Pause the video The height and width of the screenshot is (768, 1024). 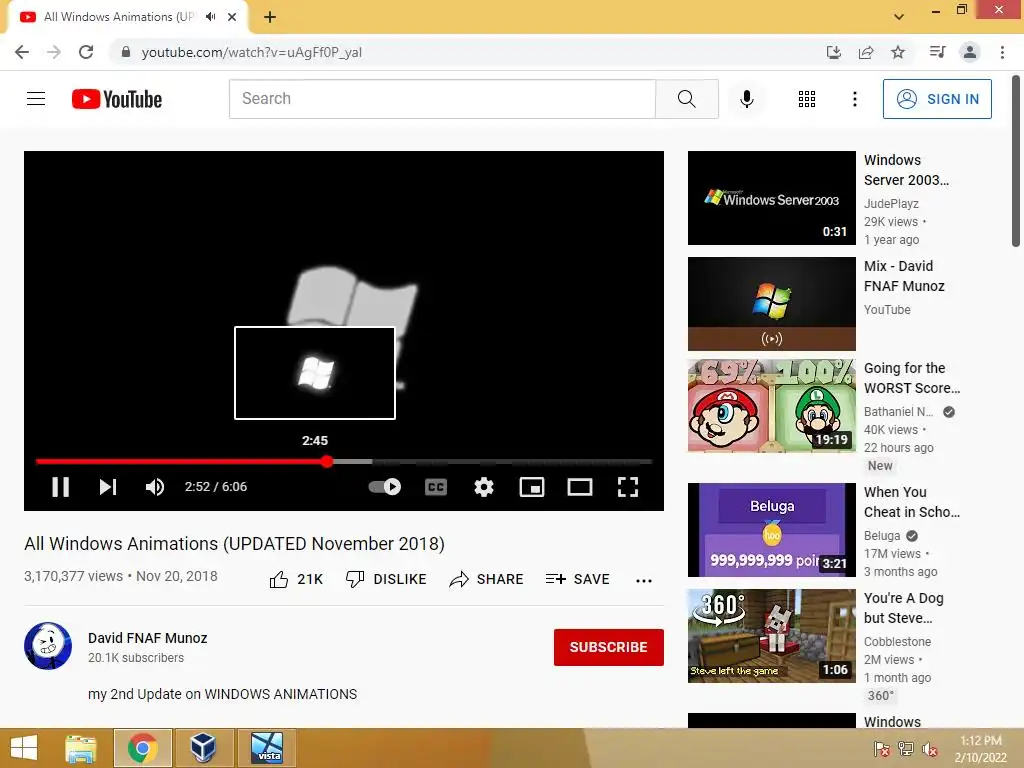(x=60, y=487)
